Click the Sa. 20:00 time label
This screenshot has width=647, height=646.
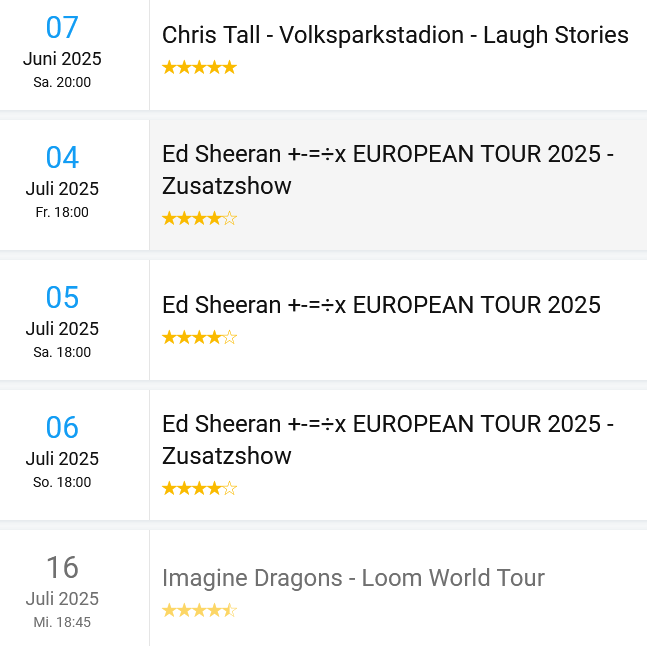62,82
